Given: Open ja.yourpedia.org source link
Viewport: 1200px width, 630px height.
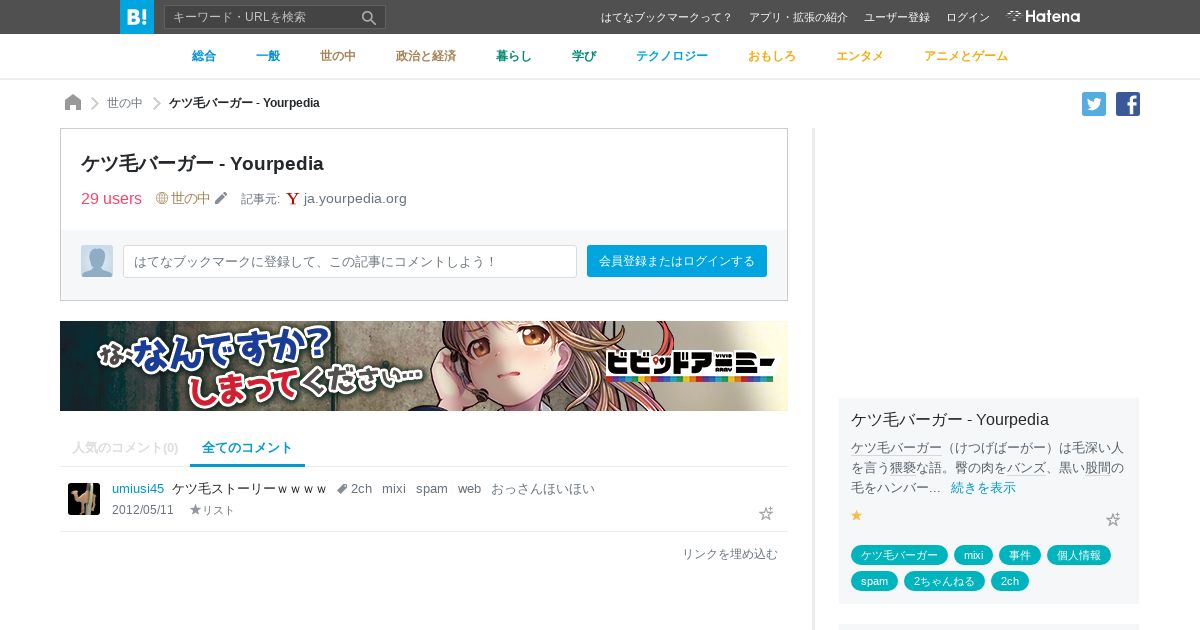Looking at the screenshot, I should 355,198.
